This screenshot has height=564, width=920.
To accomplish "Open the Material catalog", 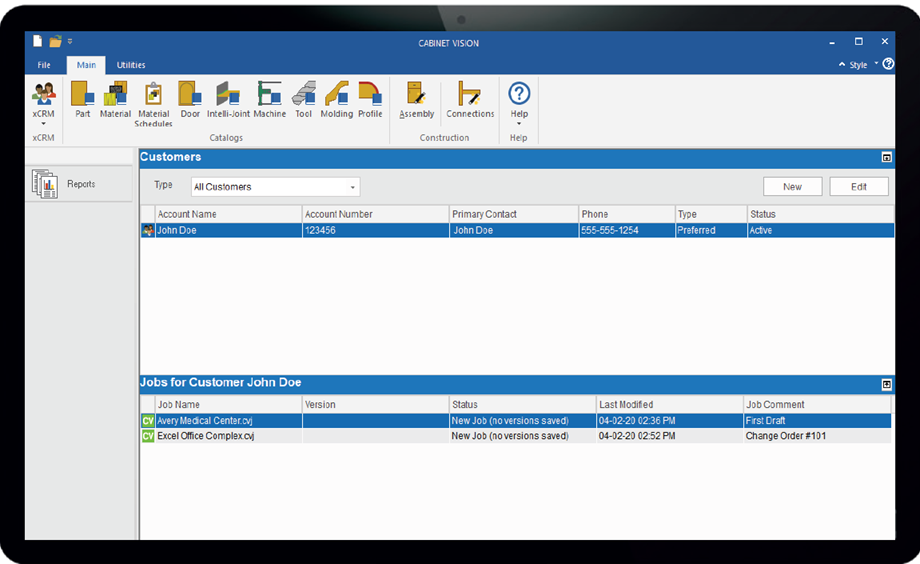I will tap(115, 100).
